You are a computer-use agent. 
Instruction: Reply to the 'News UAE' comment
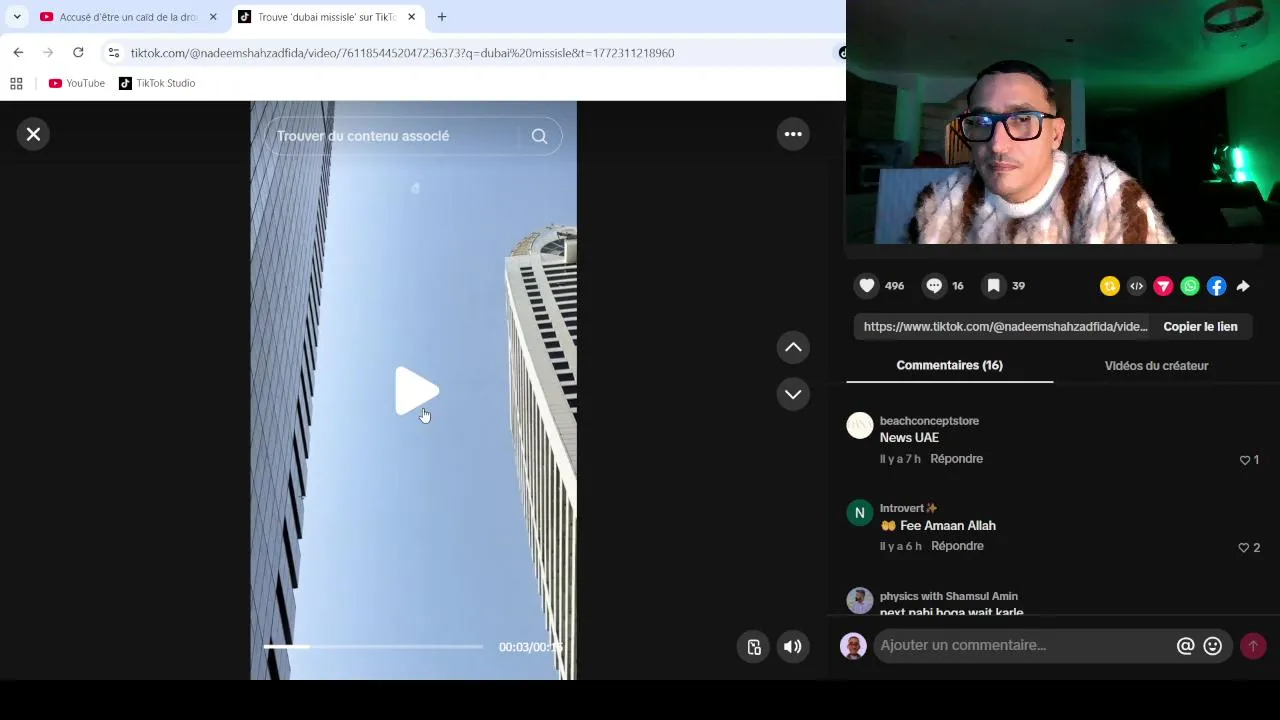pos(956,459)
